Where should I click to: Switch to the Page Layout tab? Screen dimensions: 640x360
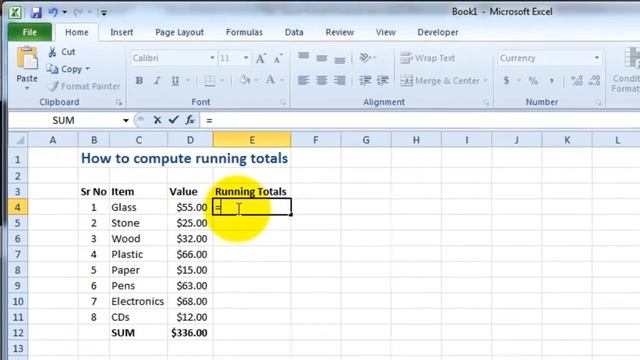point(179,32)
